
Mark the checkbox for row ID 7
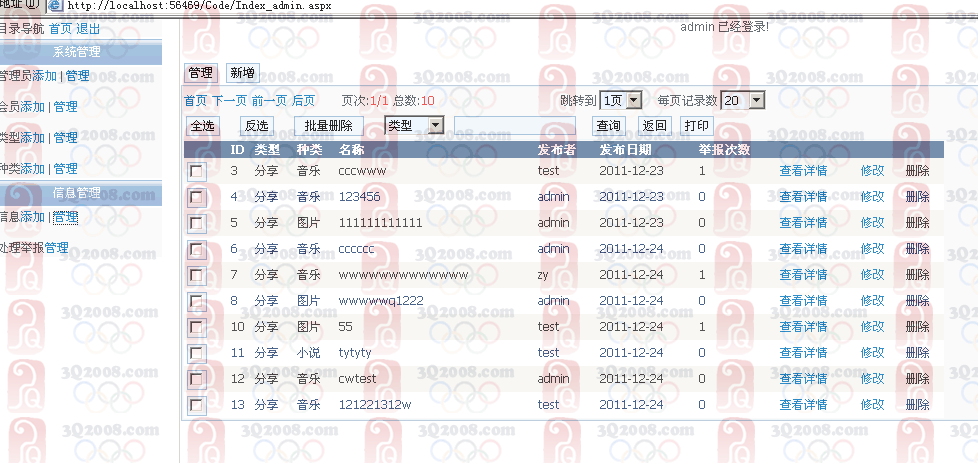(196, 275)
